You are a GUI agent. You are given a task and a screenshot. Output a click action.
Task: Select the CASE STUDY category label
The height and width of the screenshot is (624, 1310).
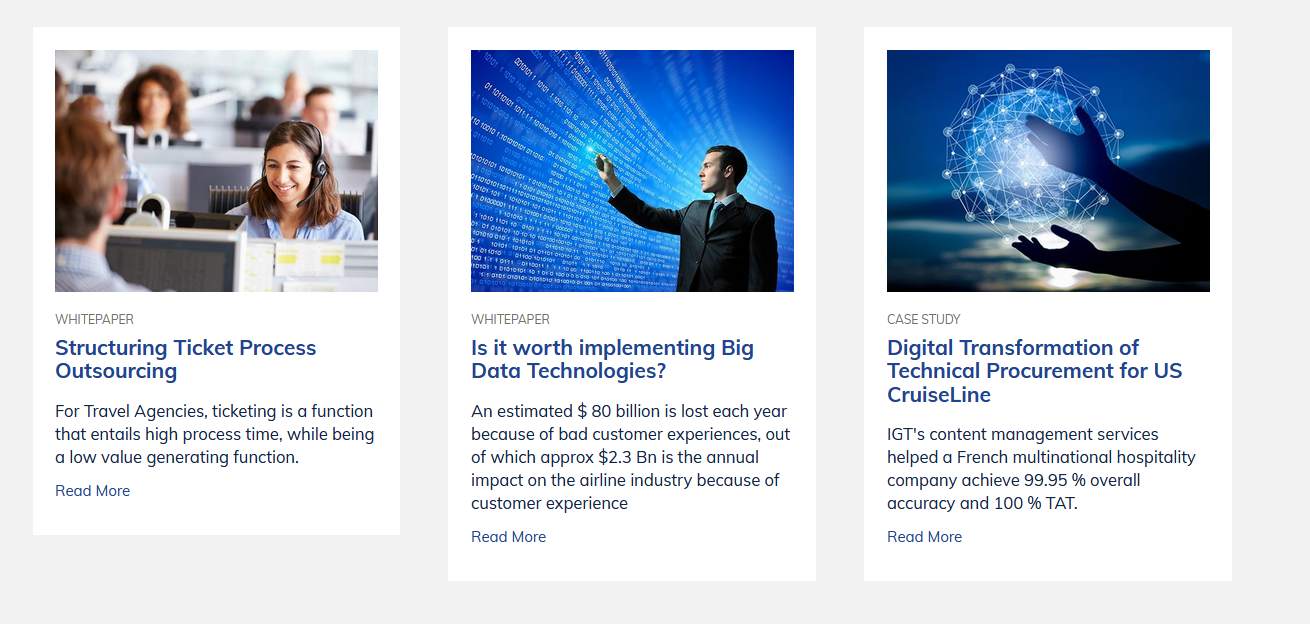pos(923,319)
